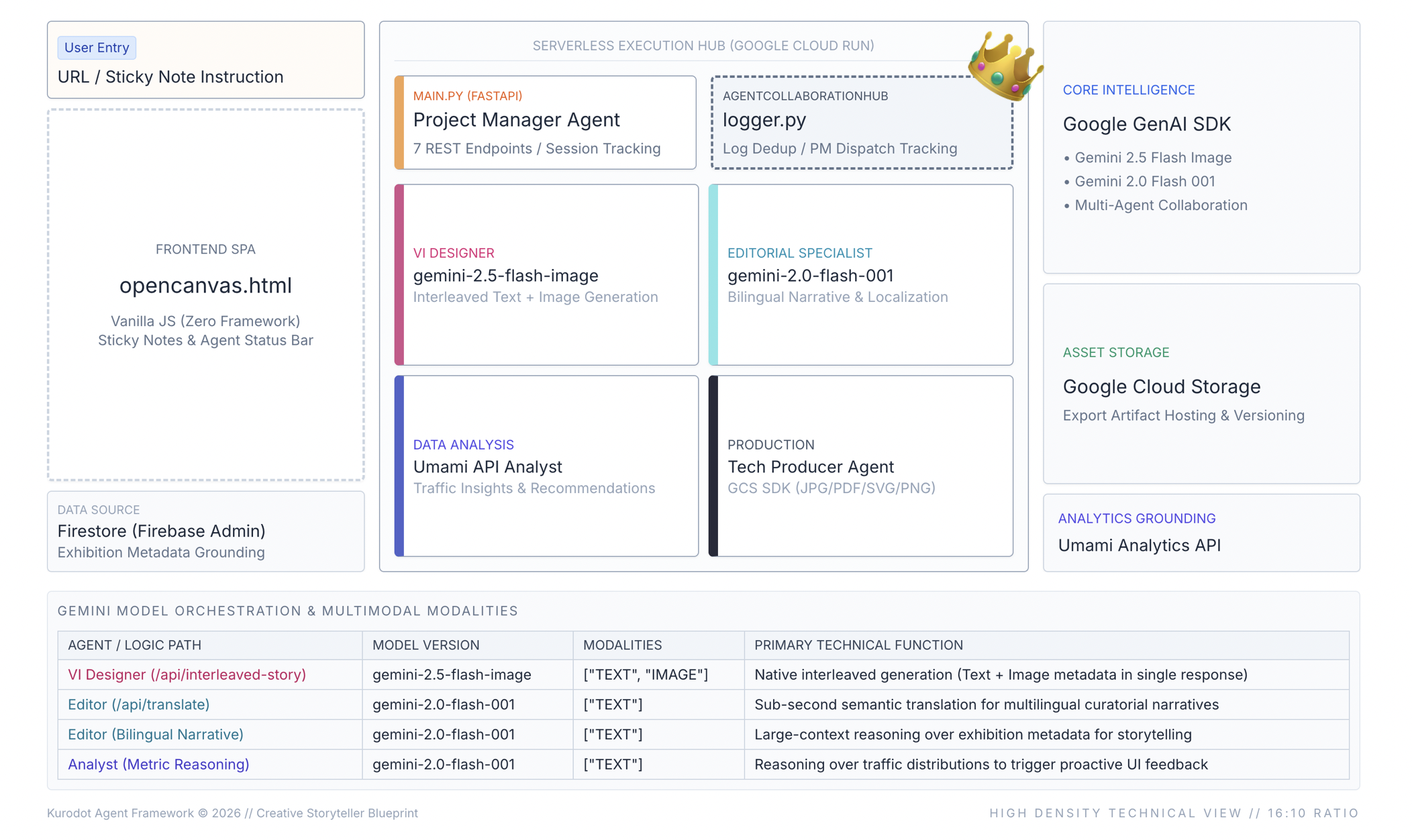This screenshot has height=840, width=1412.
Task: Click the Firestore (Firebase Admin) data source box
Action: (205, 531)
